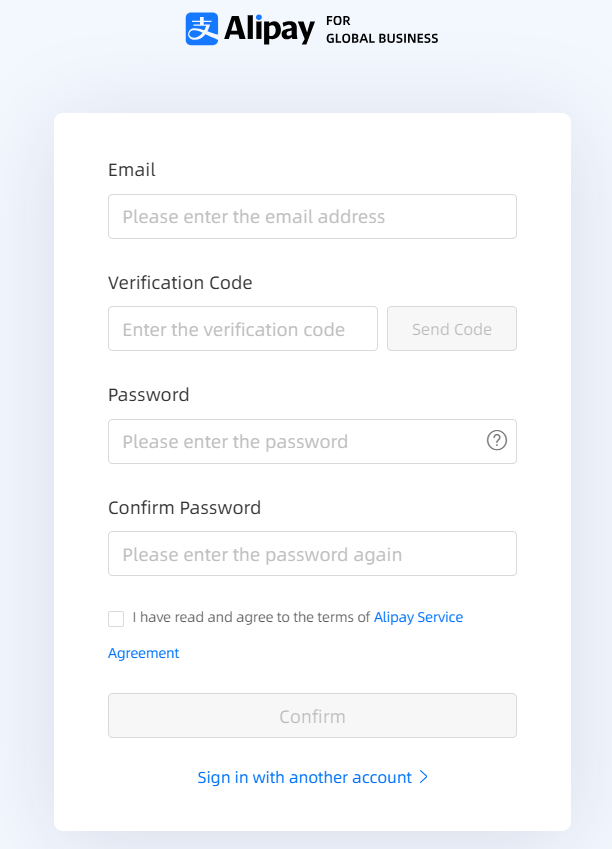The height and width of the screenshot is (849, 612).
Task: Click the password help question mark icon
Action: coord(497,441)
